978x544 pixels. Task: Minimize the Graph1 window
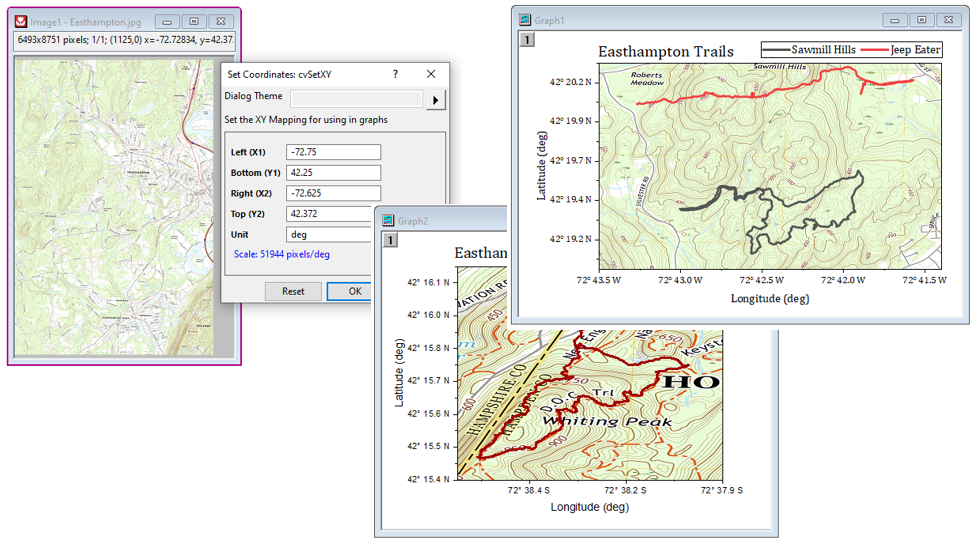[895, 20]
